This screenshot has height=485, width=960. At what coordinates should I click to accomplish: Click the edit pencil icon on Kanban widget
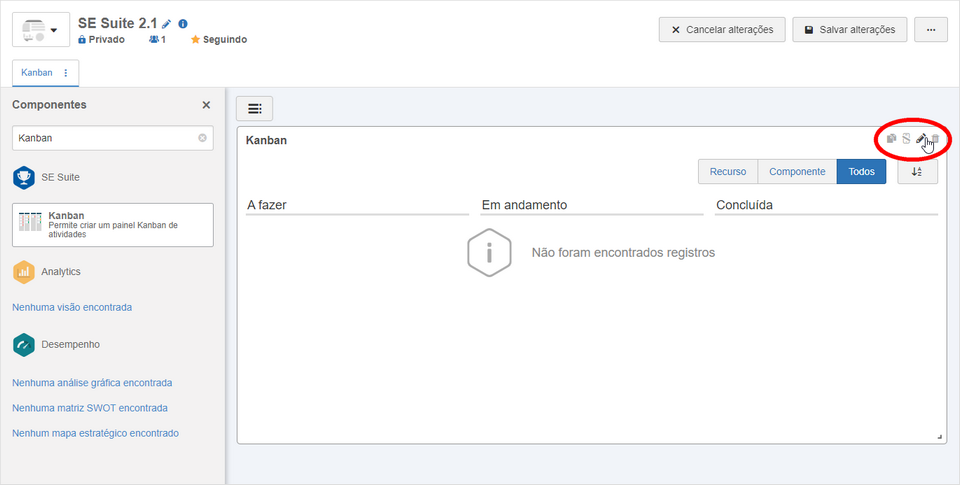[x=921, y=139]
